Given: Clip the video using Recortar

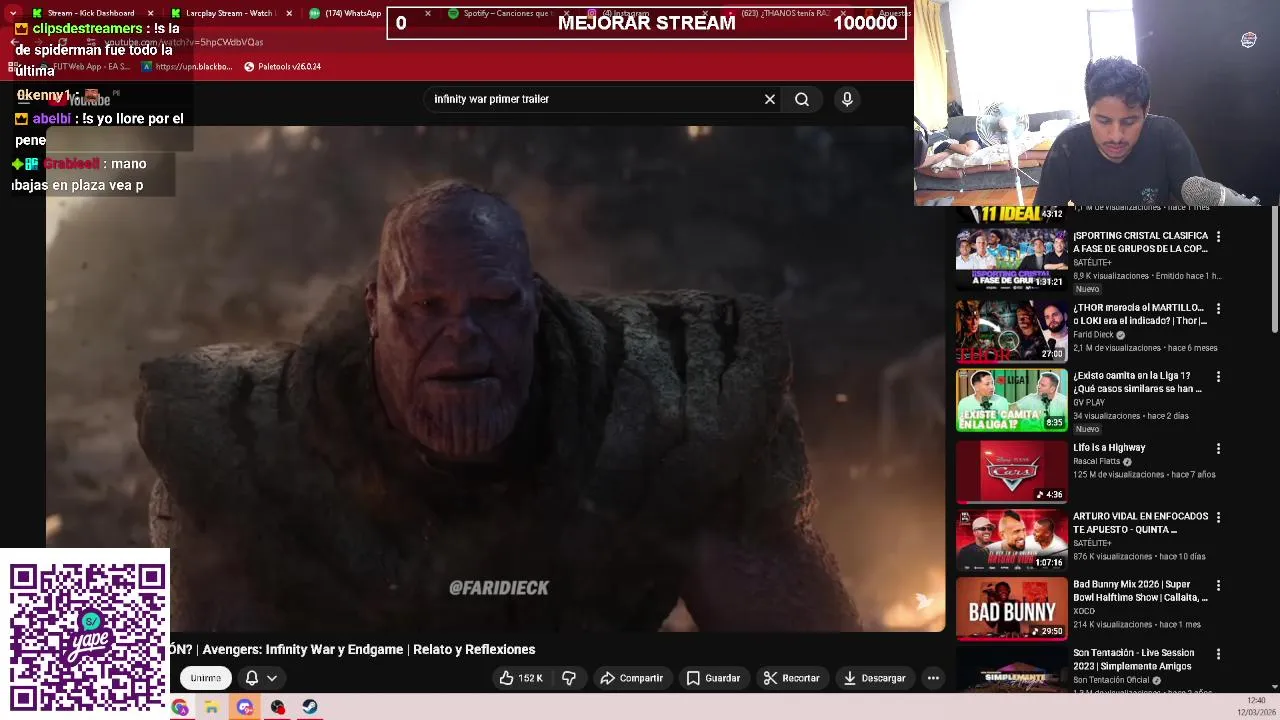Looking at the screenshot, I should pyautogui.click(x=791, y=678).
